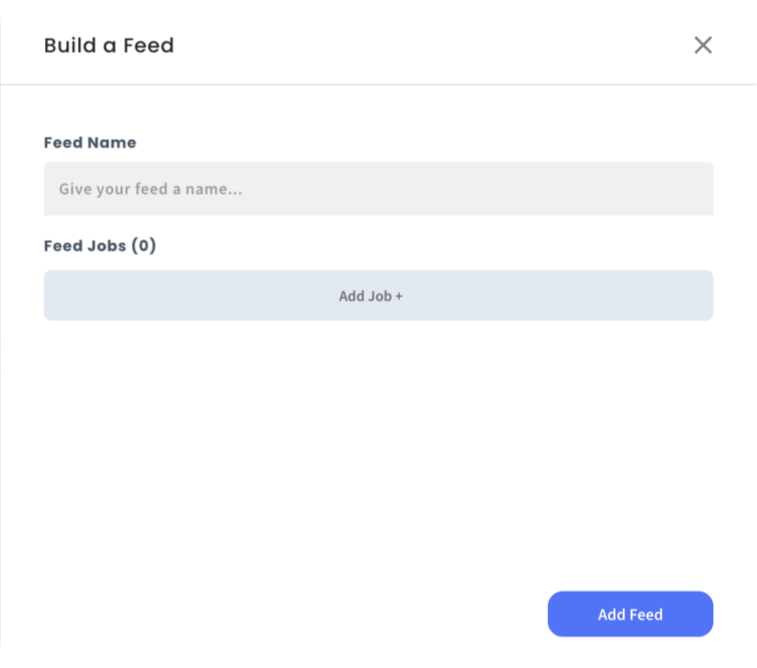This screenshot has height=668, width=757.
Task: Click the Add Job text
Action: (365, 296)
